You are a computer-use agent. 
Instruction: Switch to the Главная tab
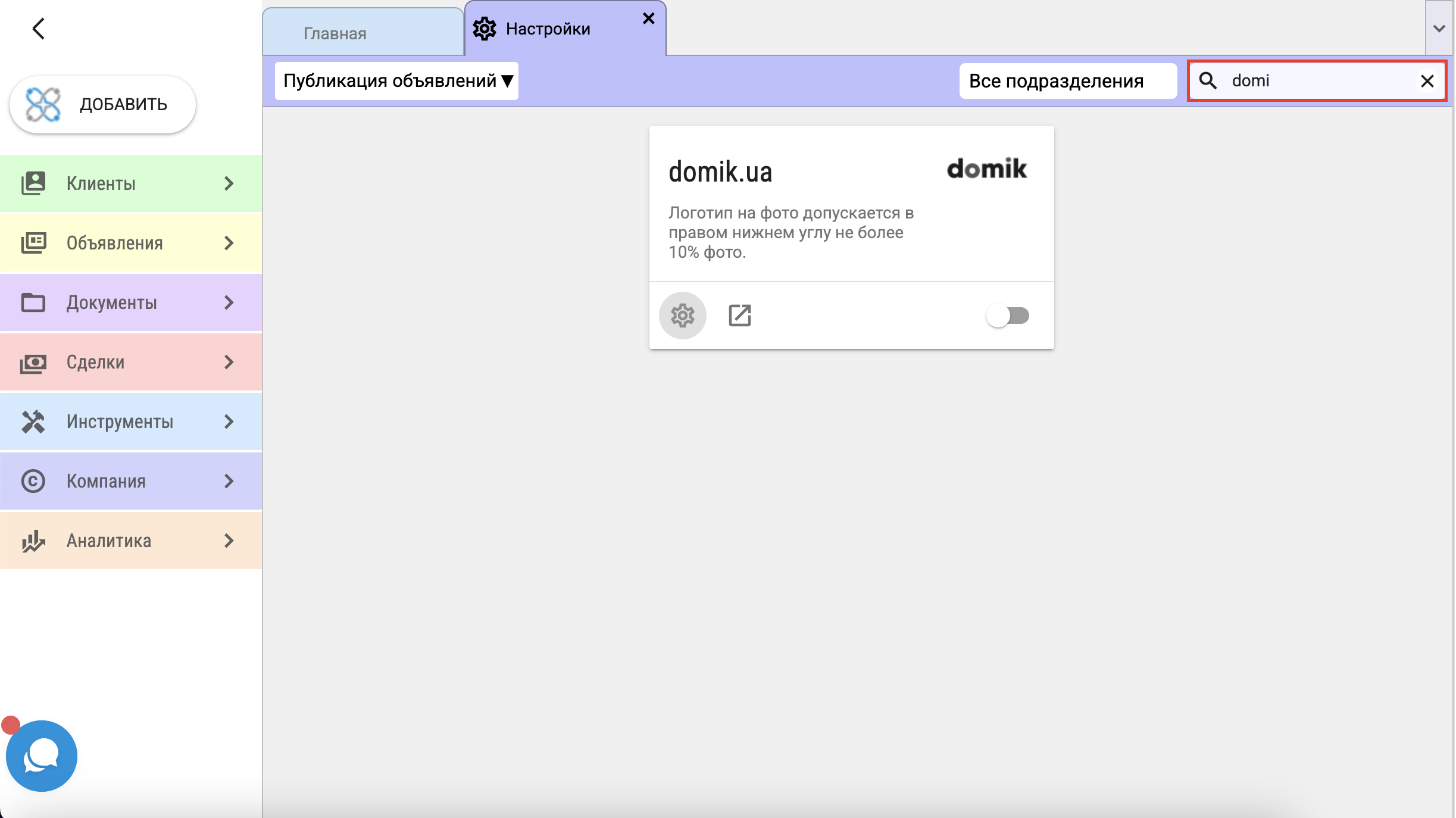coord(363,32)
